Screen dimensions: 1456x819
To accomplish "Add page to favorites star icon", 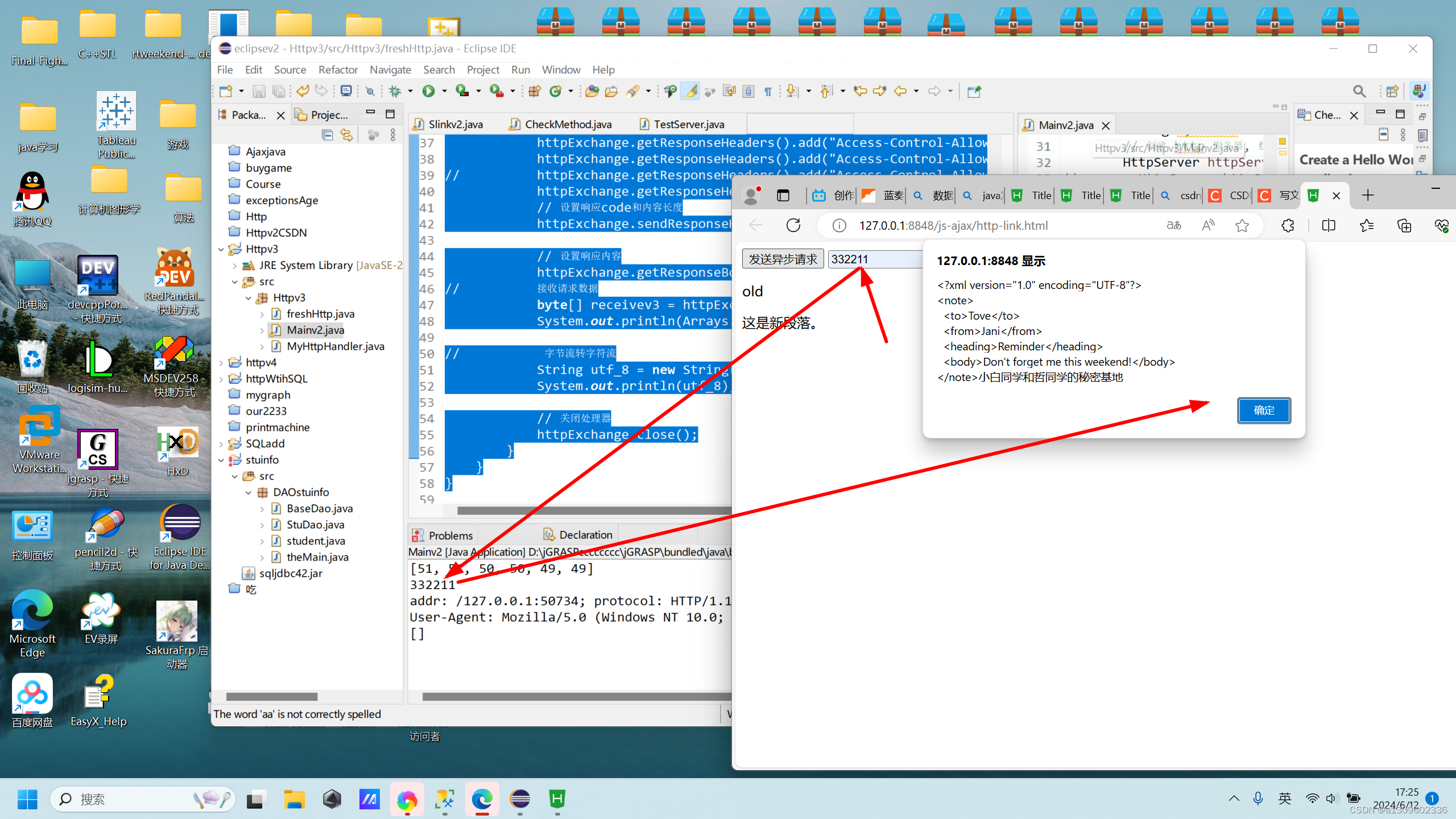I will pyautogui.click(x=1242, y=226).
